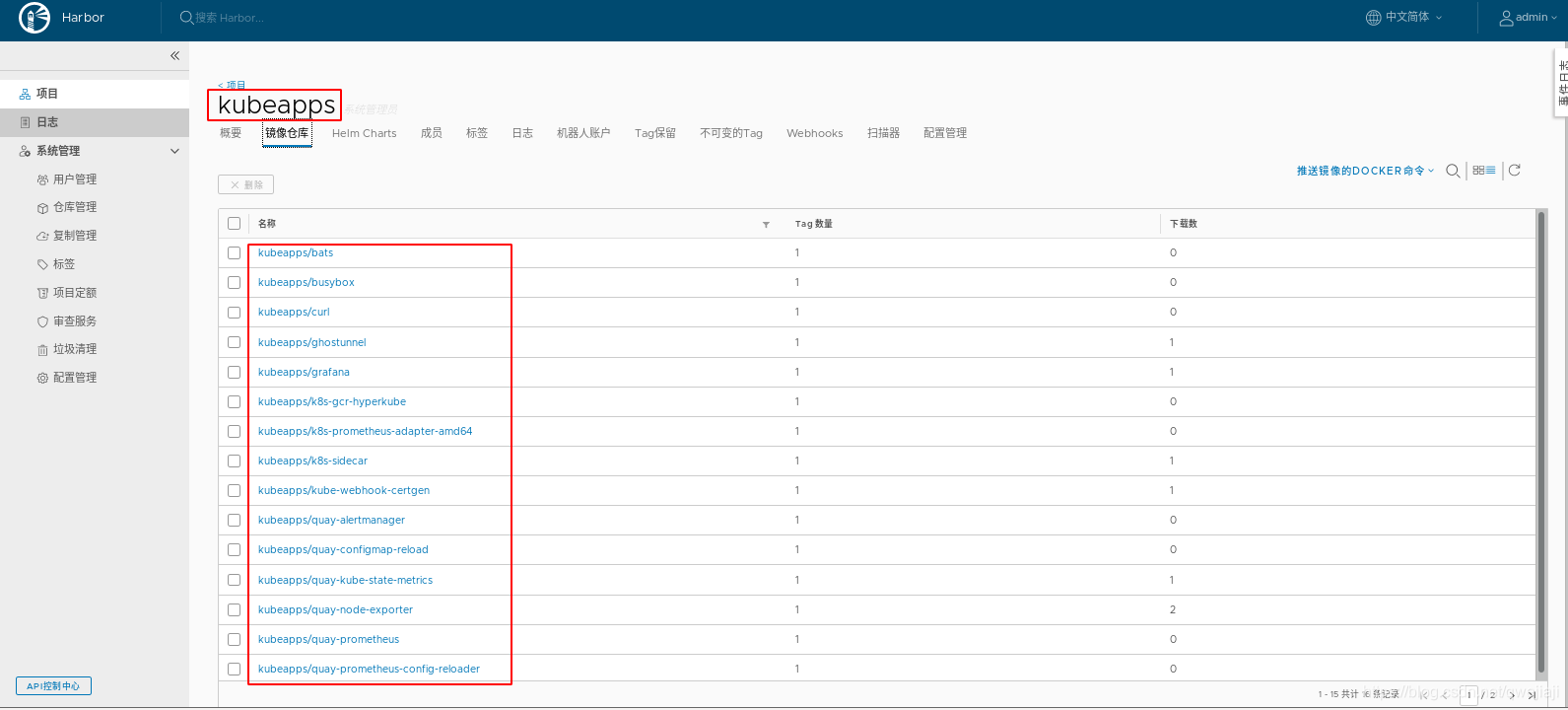The image size is (1568, 710).
Task: Open kubeapps/quay-node-exporter link
Action: 336,609
